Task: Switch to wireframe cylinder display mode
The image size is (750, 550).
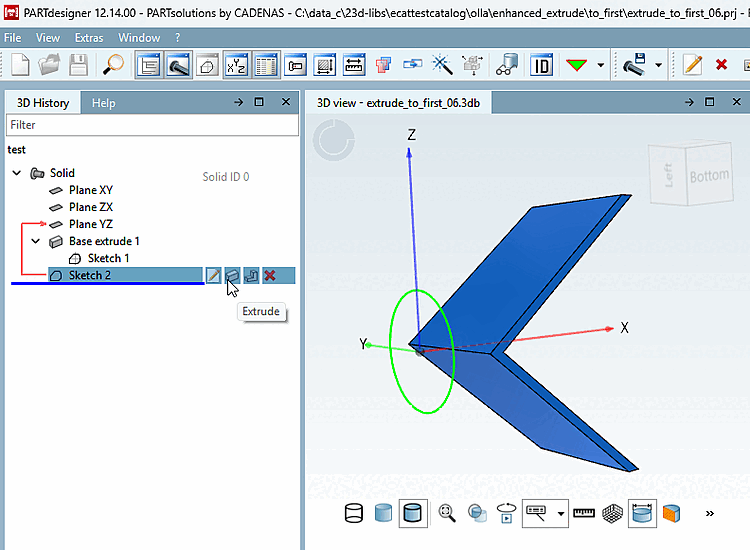Action: 354,513
